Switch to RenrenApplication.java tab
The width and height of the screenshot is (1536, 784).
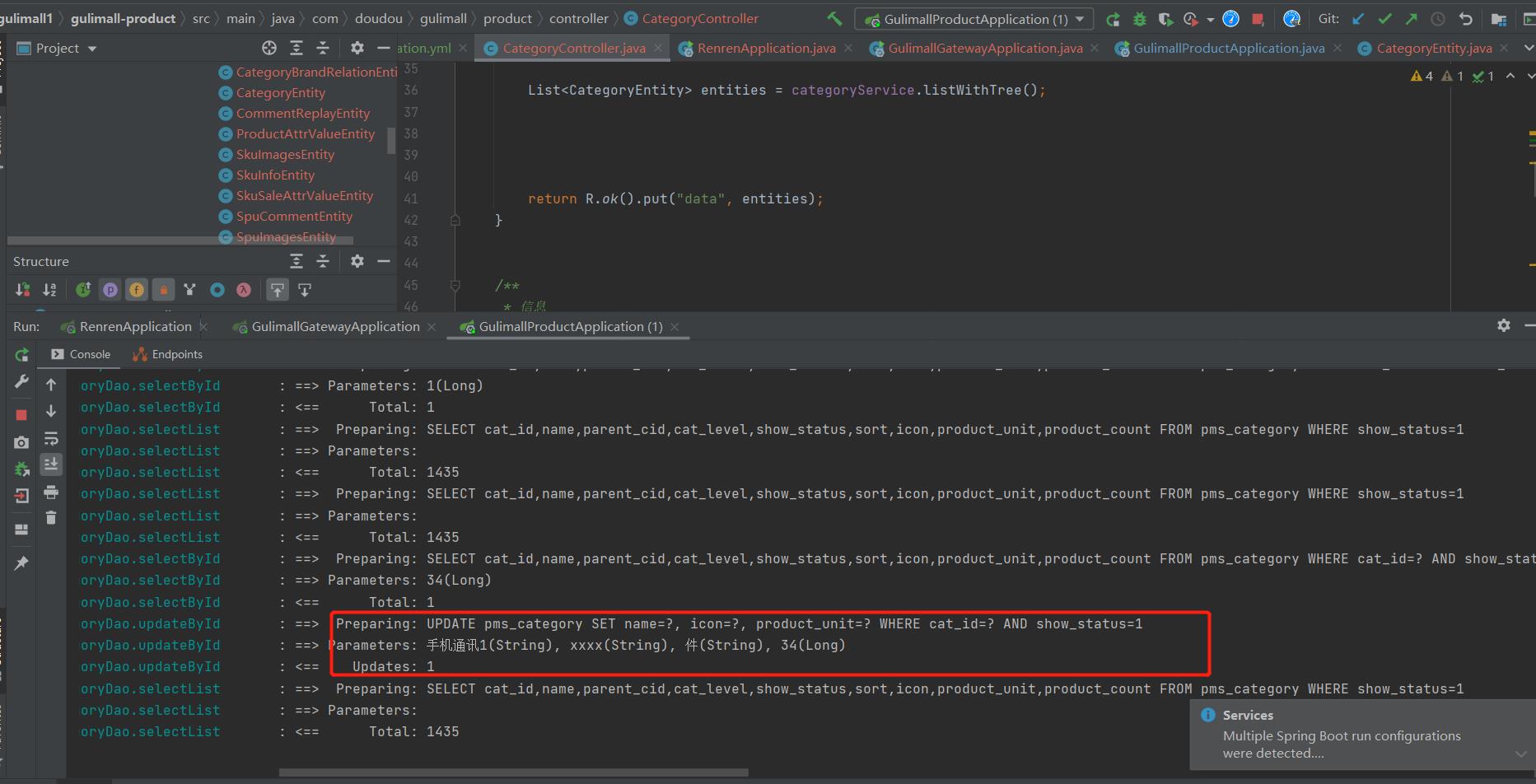point(766,49)
